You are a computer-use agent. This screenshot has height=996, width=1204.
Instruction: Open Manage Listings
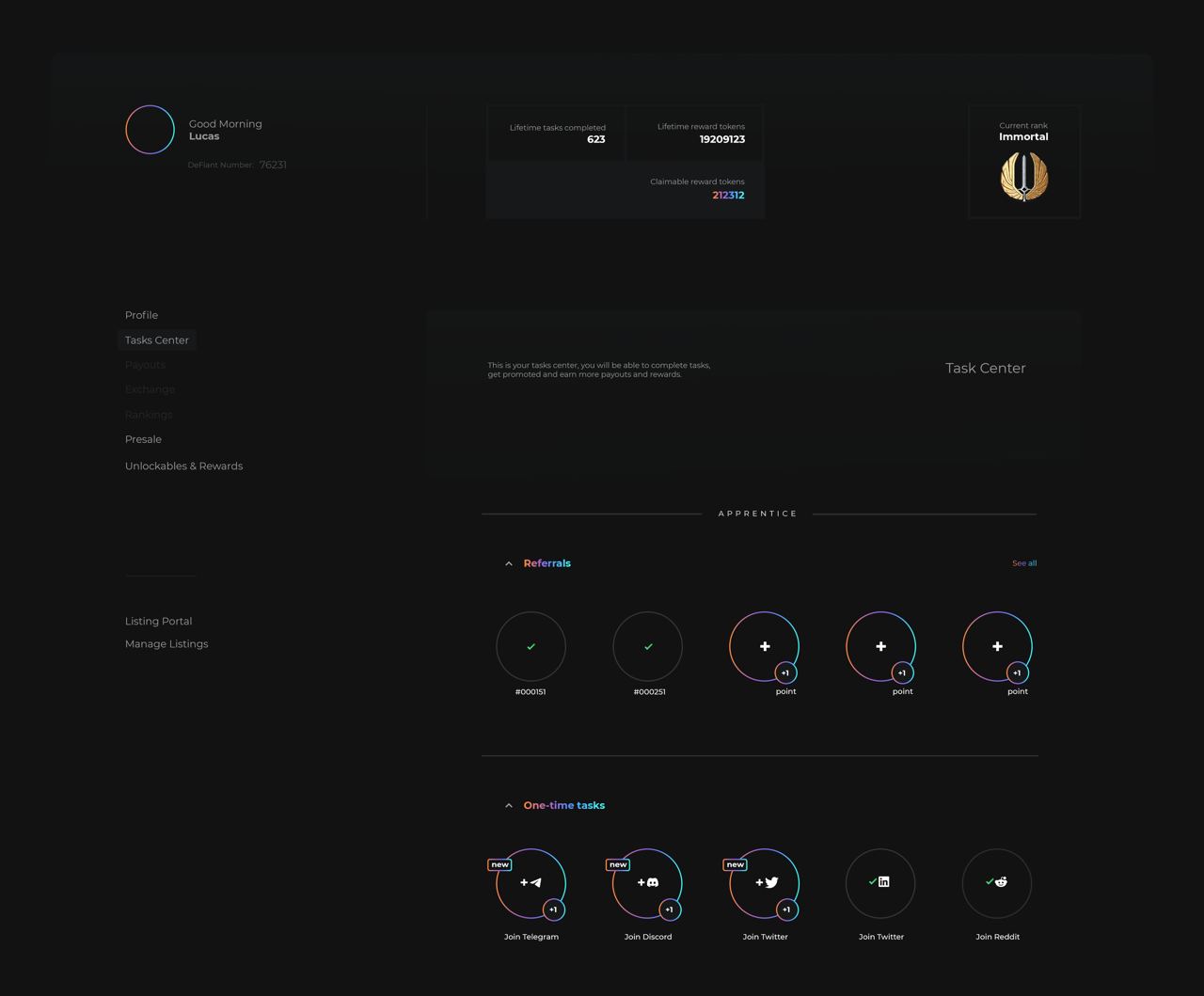point(166,643)
